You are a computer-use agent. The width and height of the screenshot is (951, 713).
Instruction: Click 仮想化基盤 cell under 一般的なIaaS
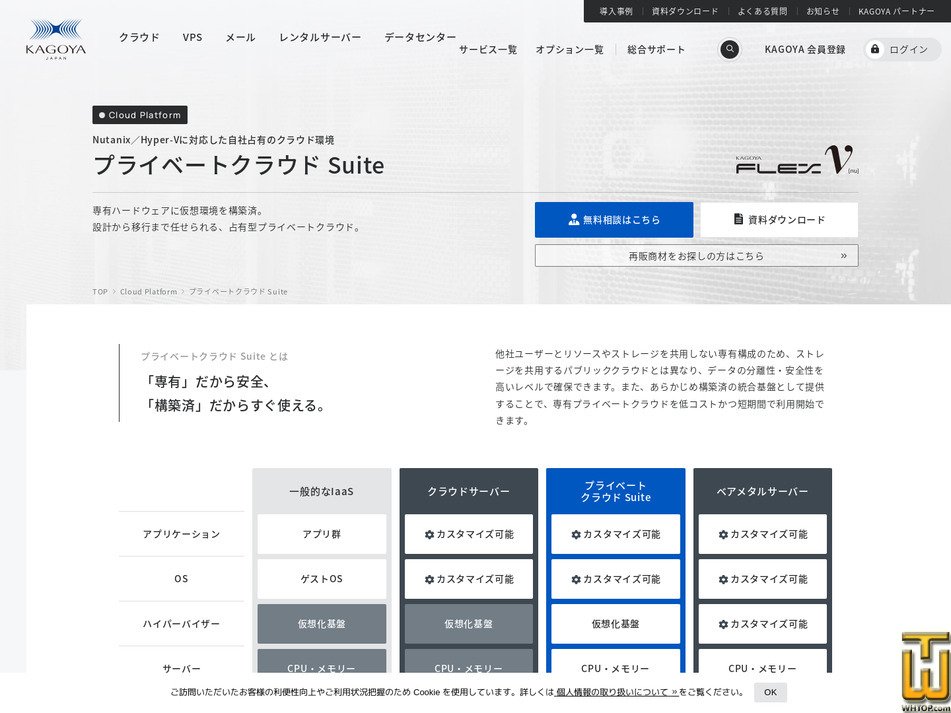pos(321,624)
